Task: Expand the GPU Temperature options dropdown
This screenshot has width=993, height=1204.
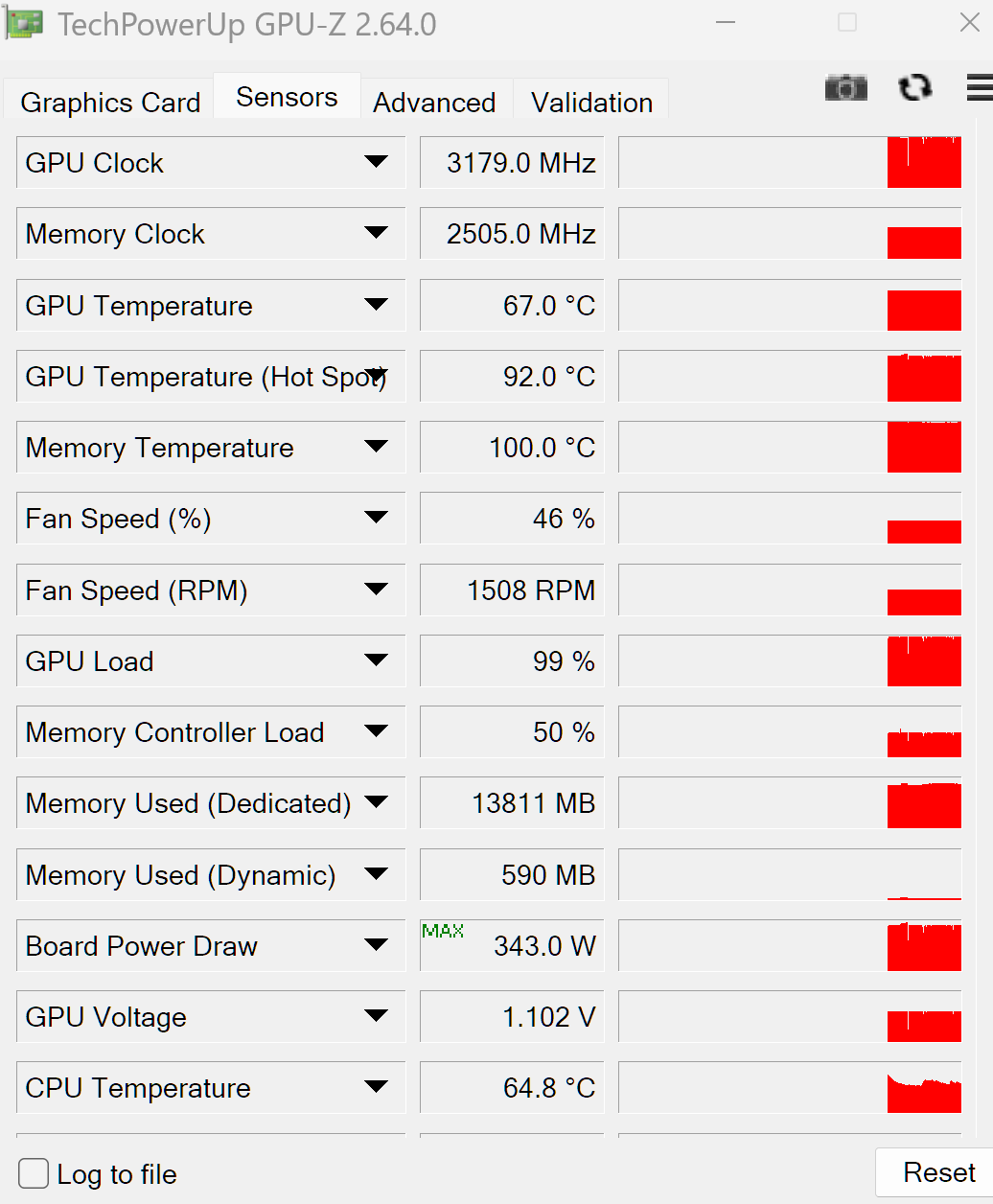Action: pos(378,305)
